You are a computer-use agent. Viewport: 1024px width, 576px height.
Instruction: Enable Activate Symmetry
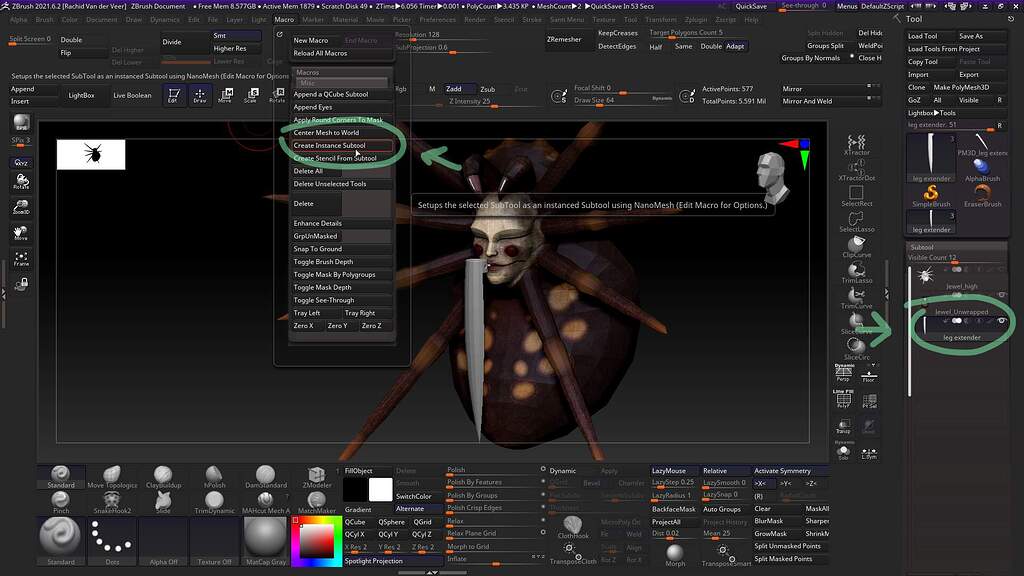(783, 470)
